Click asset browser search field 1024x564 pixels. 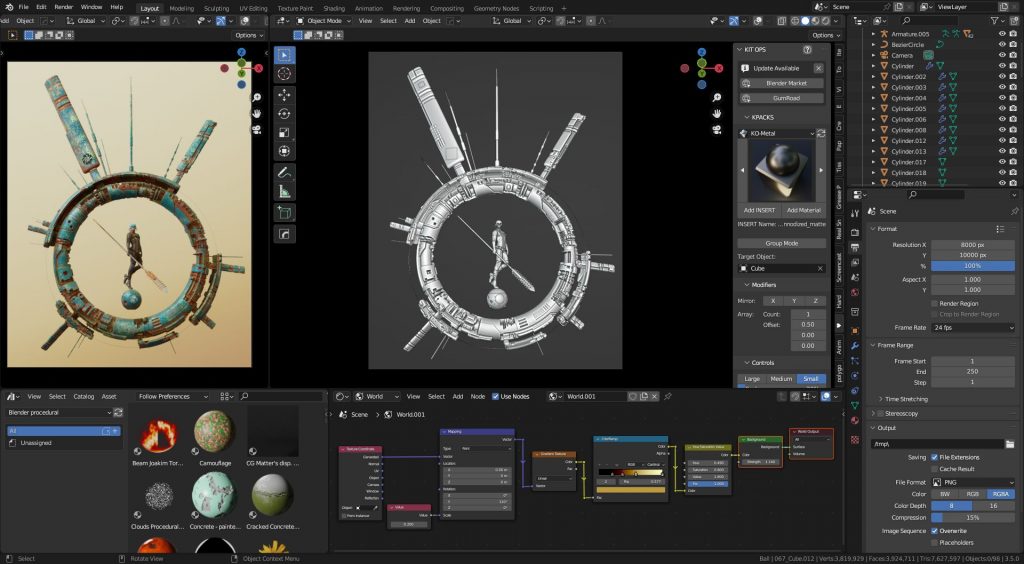tap(281, 396)
